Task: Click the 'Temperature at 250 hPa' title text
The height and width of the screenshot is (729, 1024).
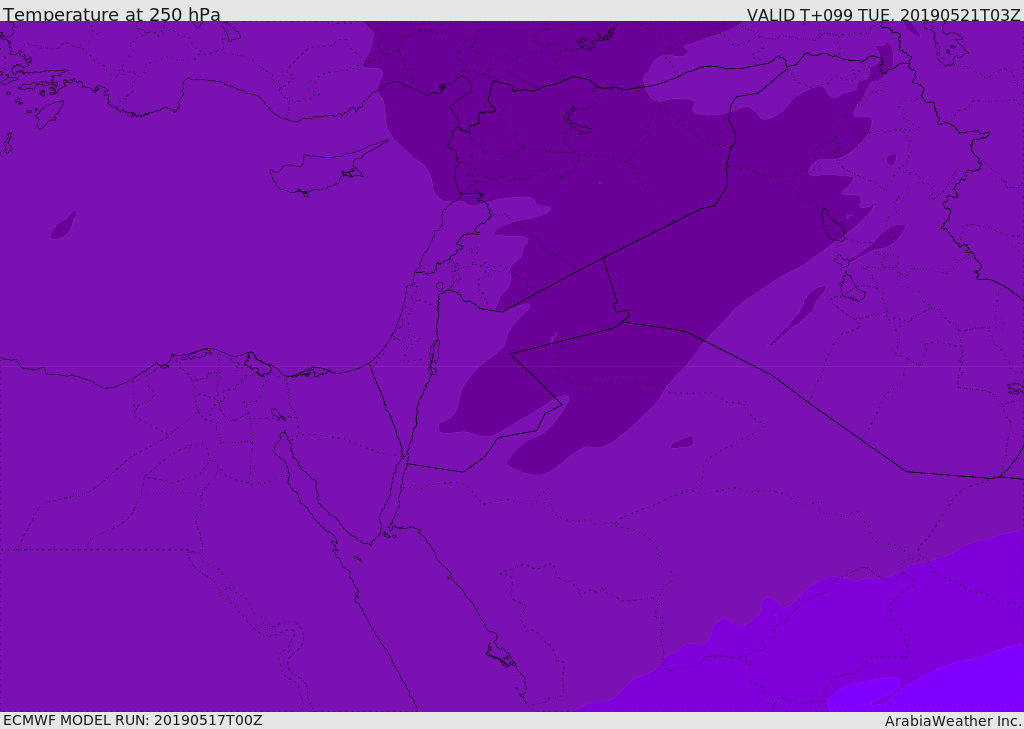Action: (x=112, y=14)
